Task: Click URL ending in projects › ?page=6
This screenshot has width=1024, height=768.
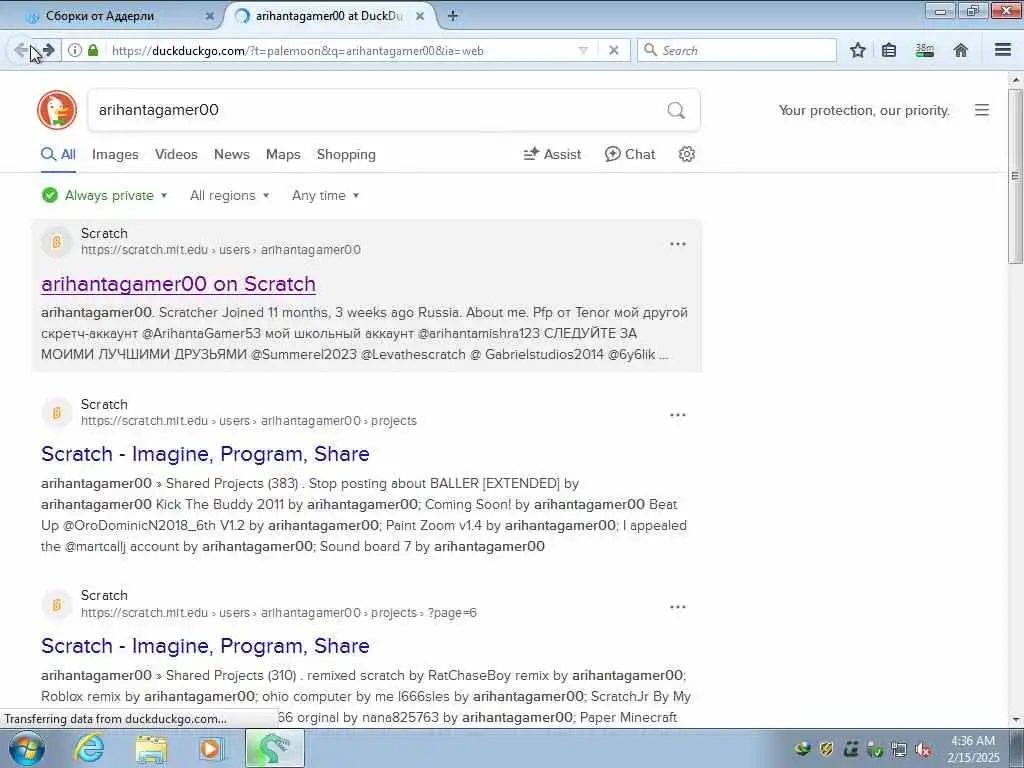Action: (x=279, y=613)
